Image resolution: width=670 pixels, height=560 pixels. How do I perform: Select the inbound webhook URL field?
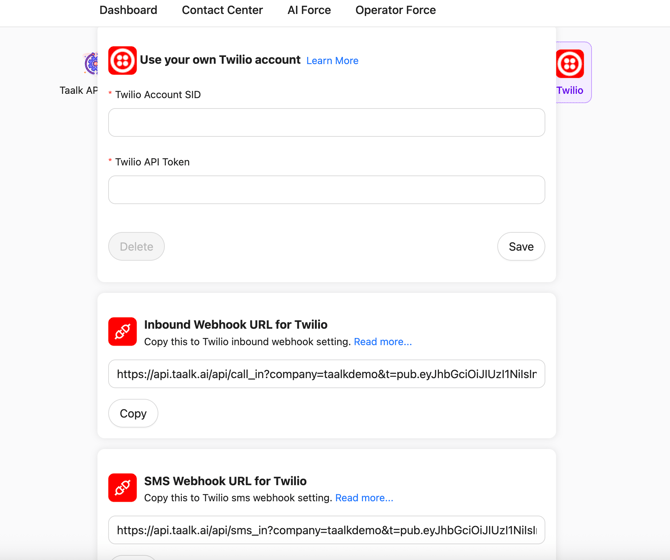click(326, 374)
